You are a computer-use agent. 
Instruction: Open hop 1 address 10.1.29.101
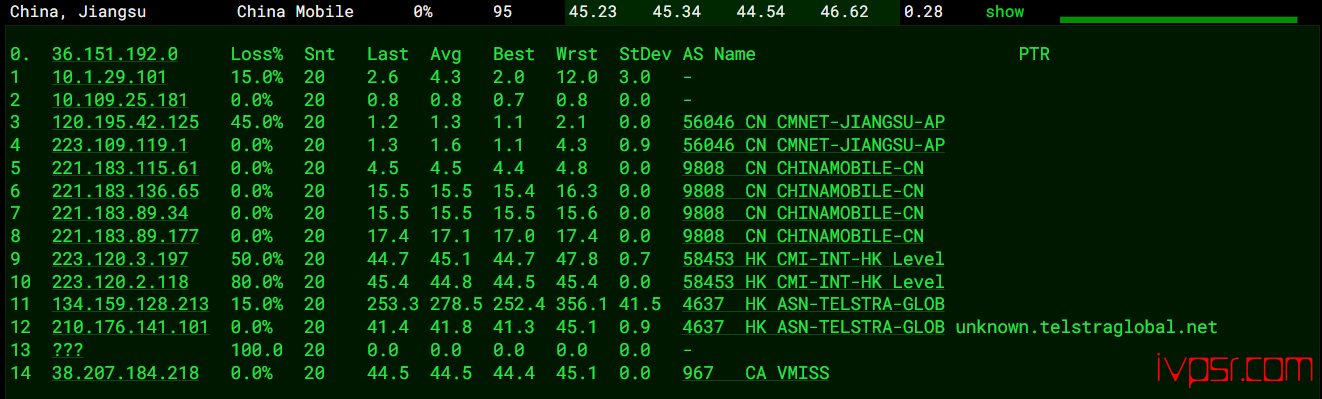click(109, 77)
